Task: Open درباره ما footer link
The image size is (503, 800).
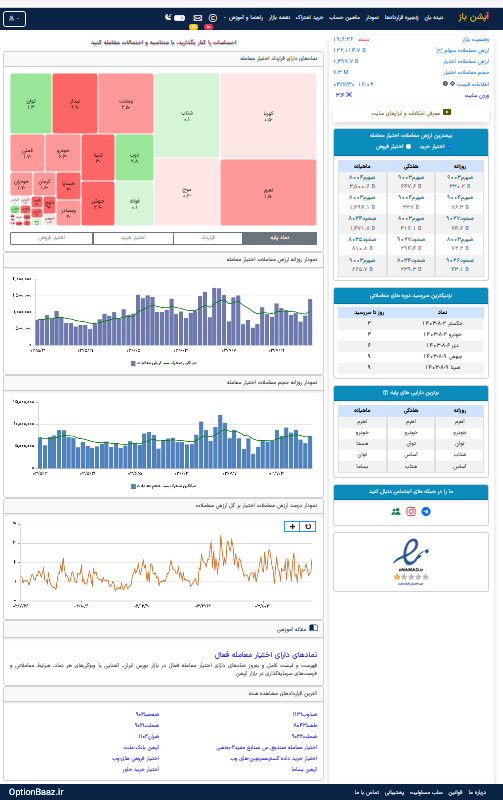Action: point(477,792)
